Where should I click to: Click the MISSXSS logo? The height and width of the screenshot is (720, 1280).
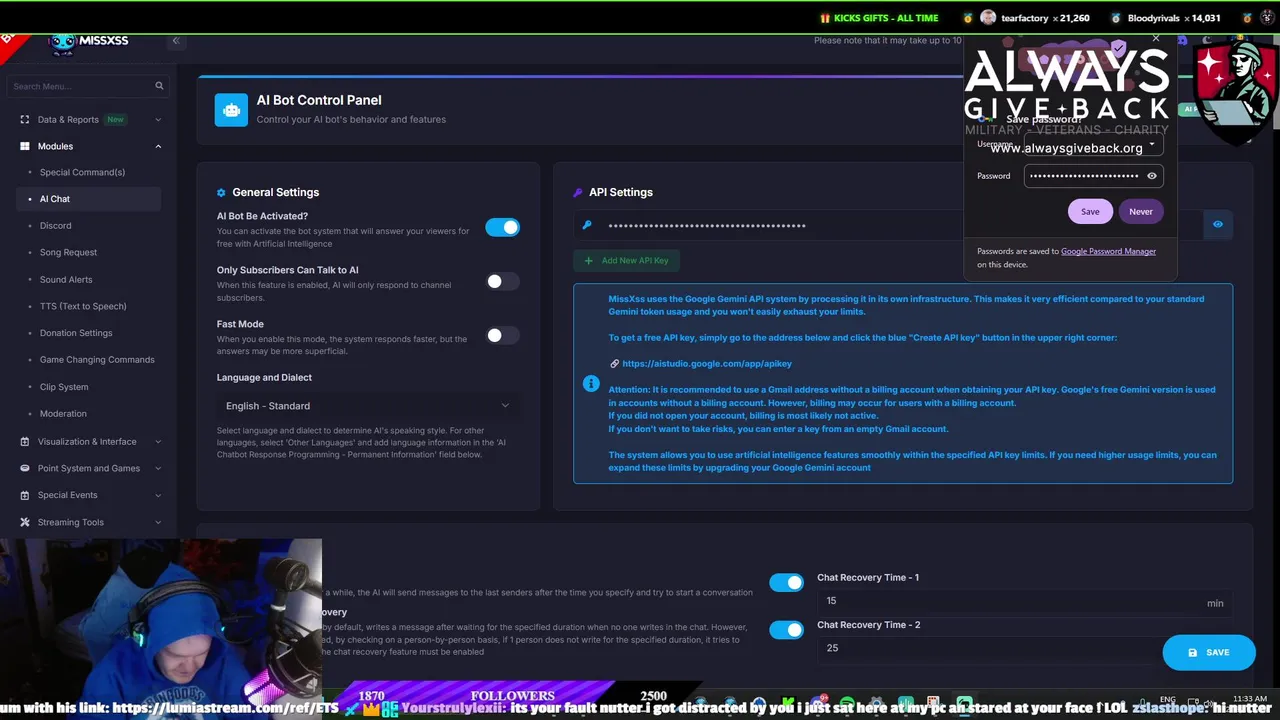(x=90, y=41)
